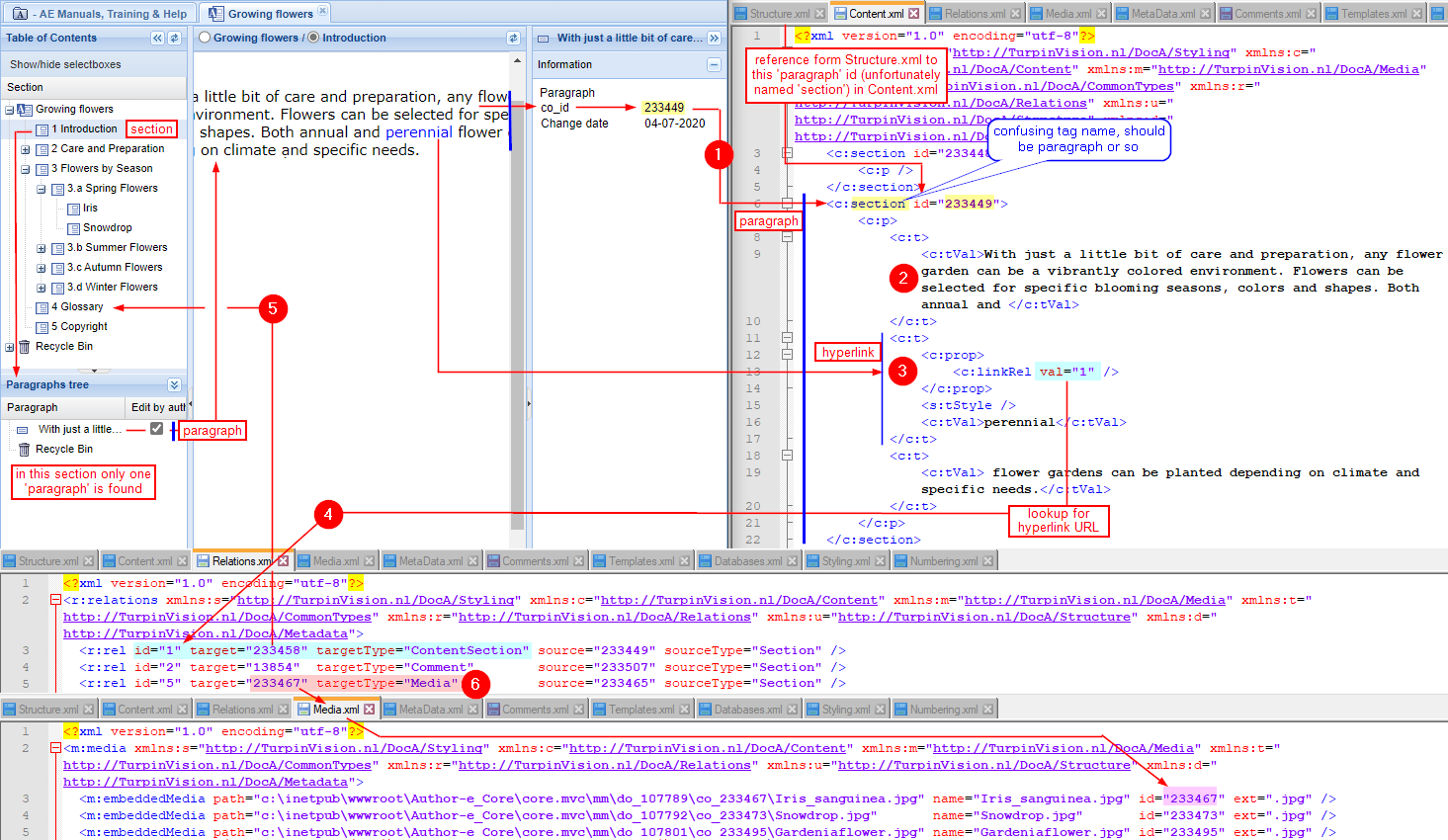Collapse 3 Flowers by Season node
This screenshot has height=840, width=1448.
point(26,169)
